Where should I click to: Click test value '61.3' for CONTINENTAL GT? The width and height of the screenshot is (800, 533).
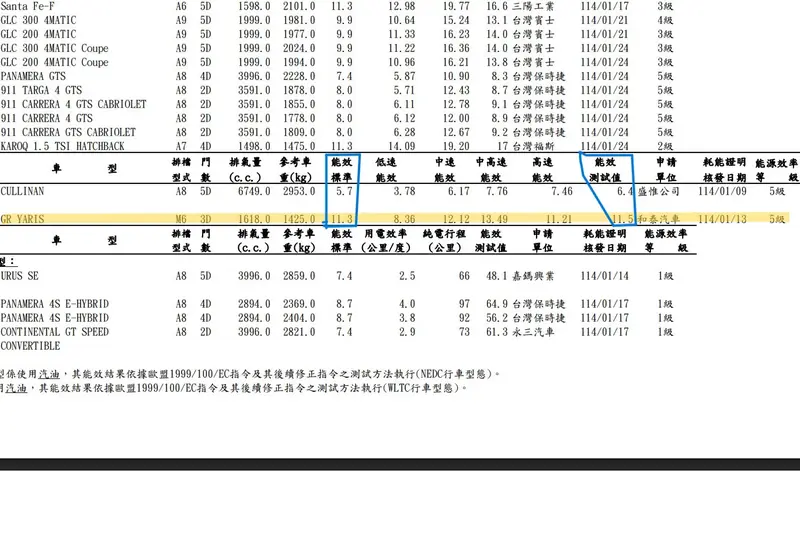(497, 332)
